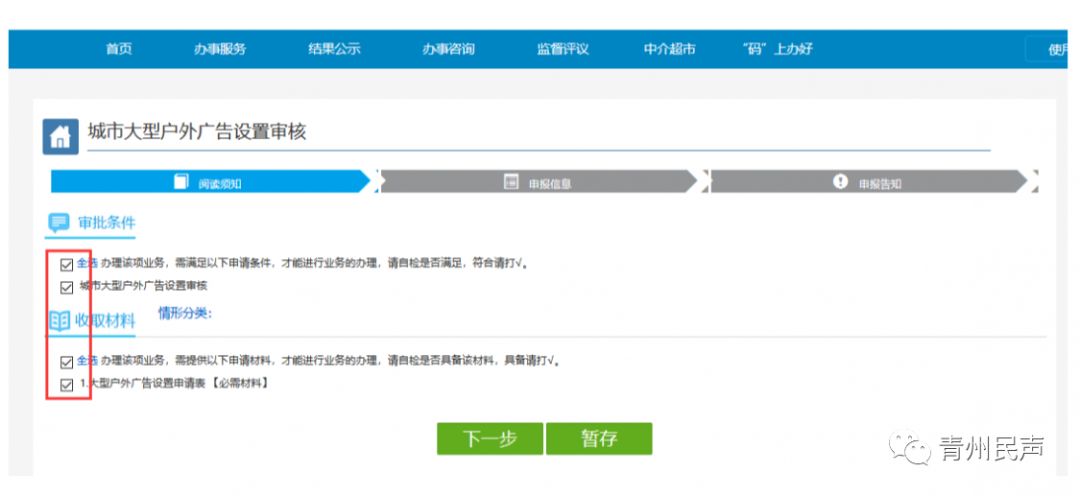
Task: Uncheck the 城市大型户外广告设置审核 condition checkbox
Action: (67, 287)
